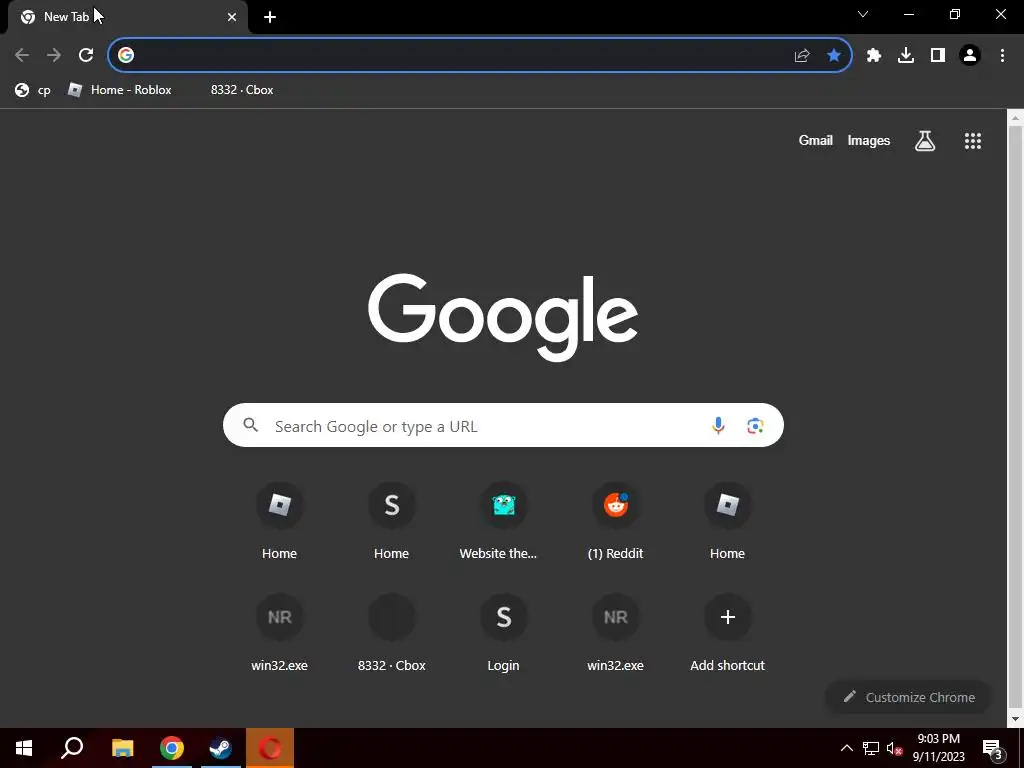Open the Extensions puzzle icon
Viewport: 1024px width, 768px height.
(874, 55)
